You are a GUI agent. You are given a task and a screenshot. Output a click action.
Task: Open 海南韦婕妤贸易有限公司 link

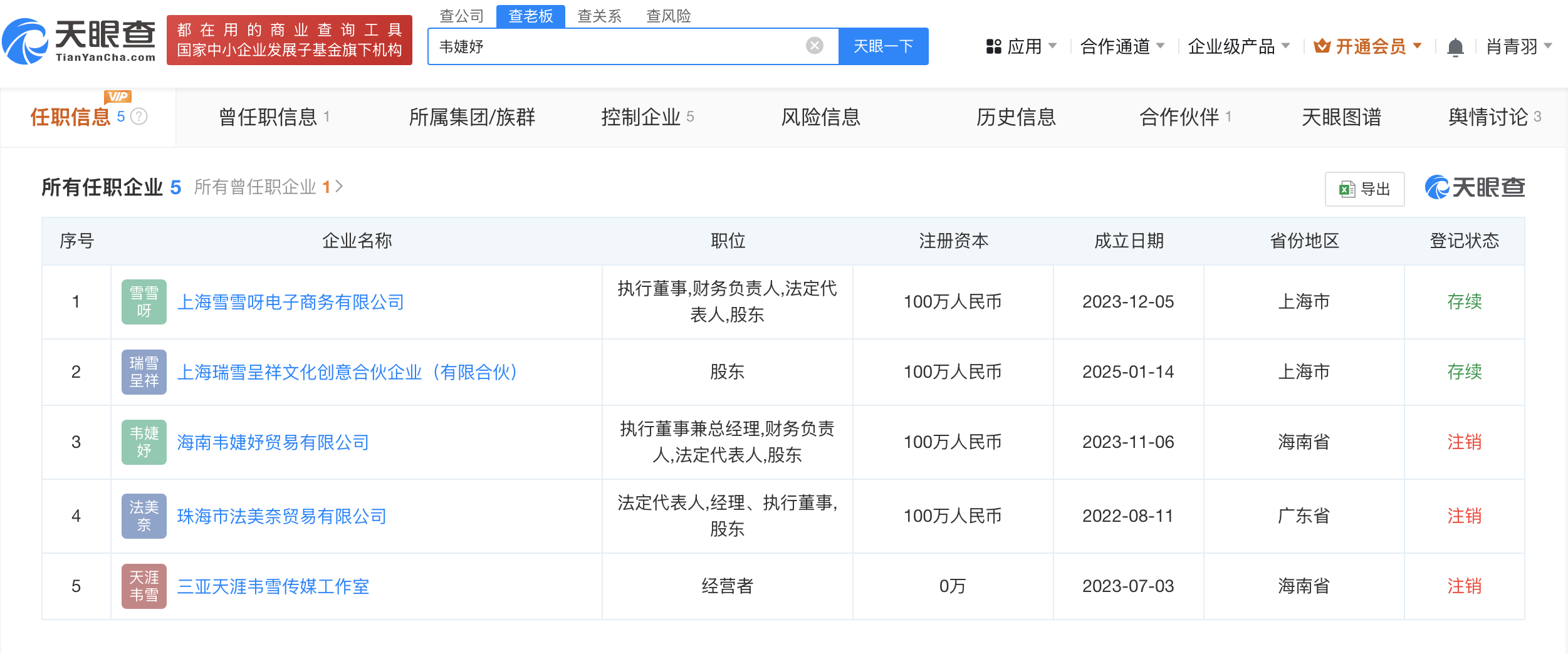[x=273, y=442]
